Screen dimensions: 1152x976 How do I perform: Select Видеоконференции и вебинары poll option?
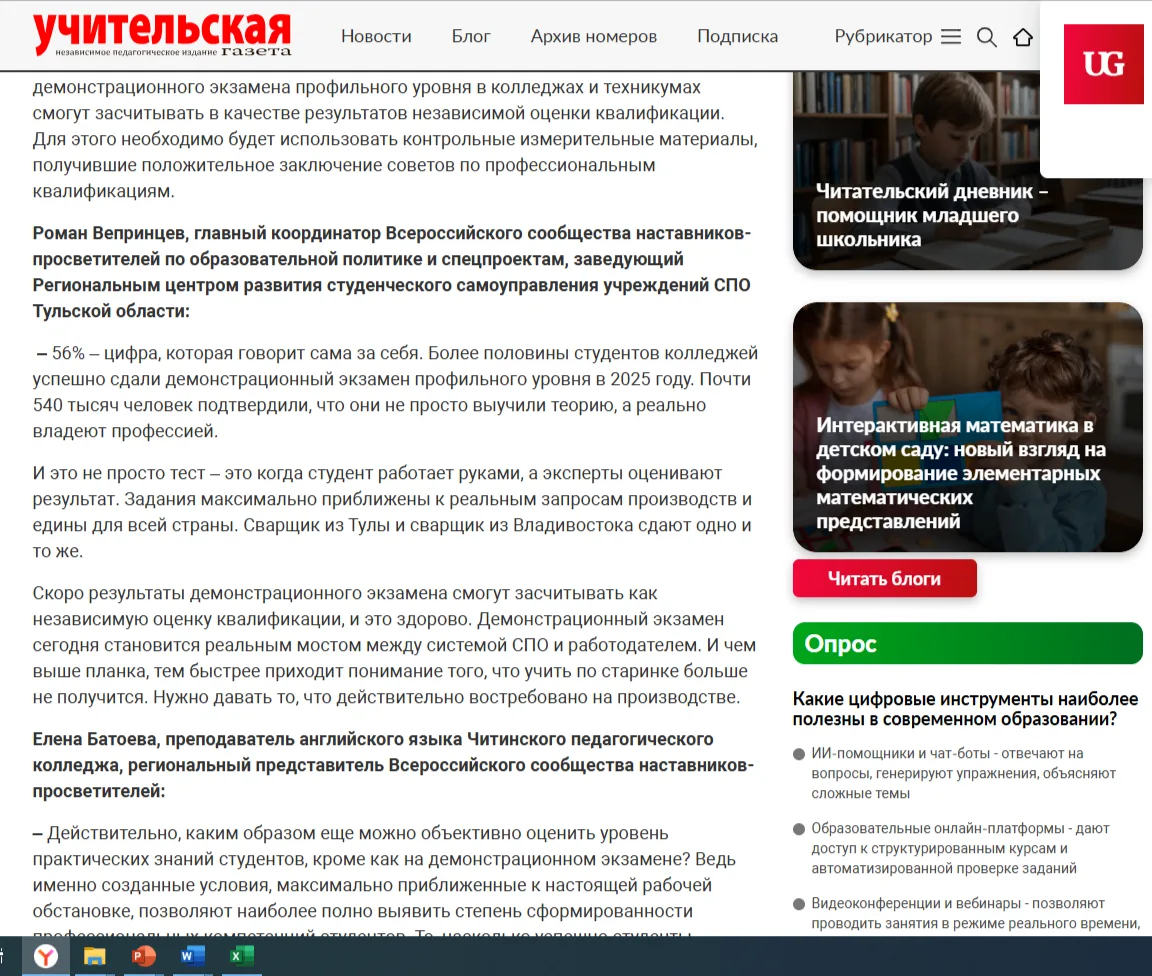799,904
